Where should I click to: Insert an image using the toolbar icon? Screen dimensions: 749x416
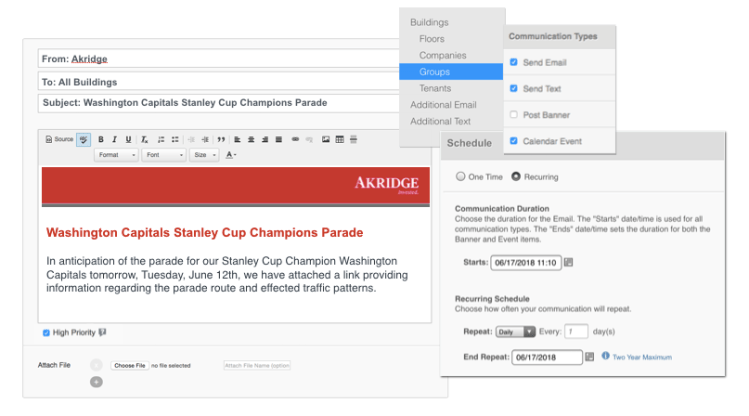326,139
